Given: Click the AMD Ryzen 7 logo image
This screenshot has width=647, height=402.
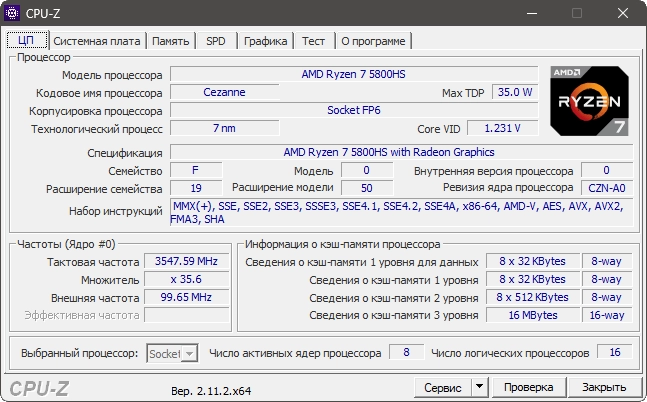Looking at the screenshot, I should [x=589, y=101].
